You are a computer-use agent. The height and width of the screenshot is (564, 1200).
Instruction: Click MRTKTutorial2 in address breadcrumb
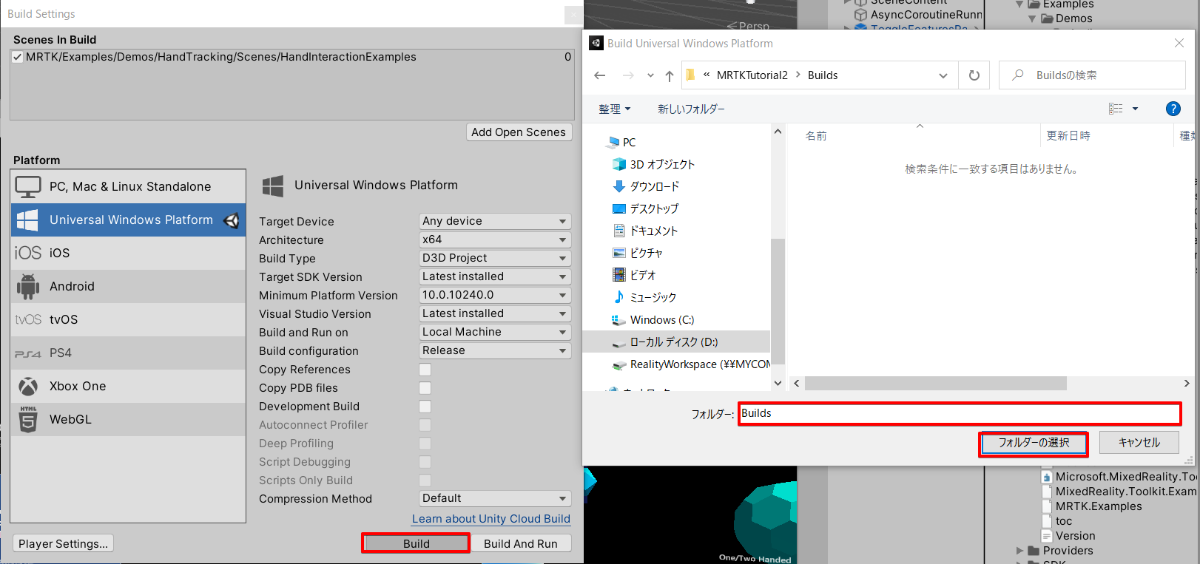point(752,75)
